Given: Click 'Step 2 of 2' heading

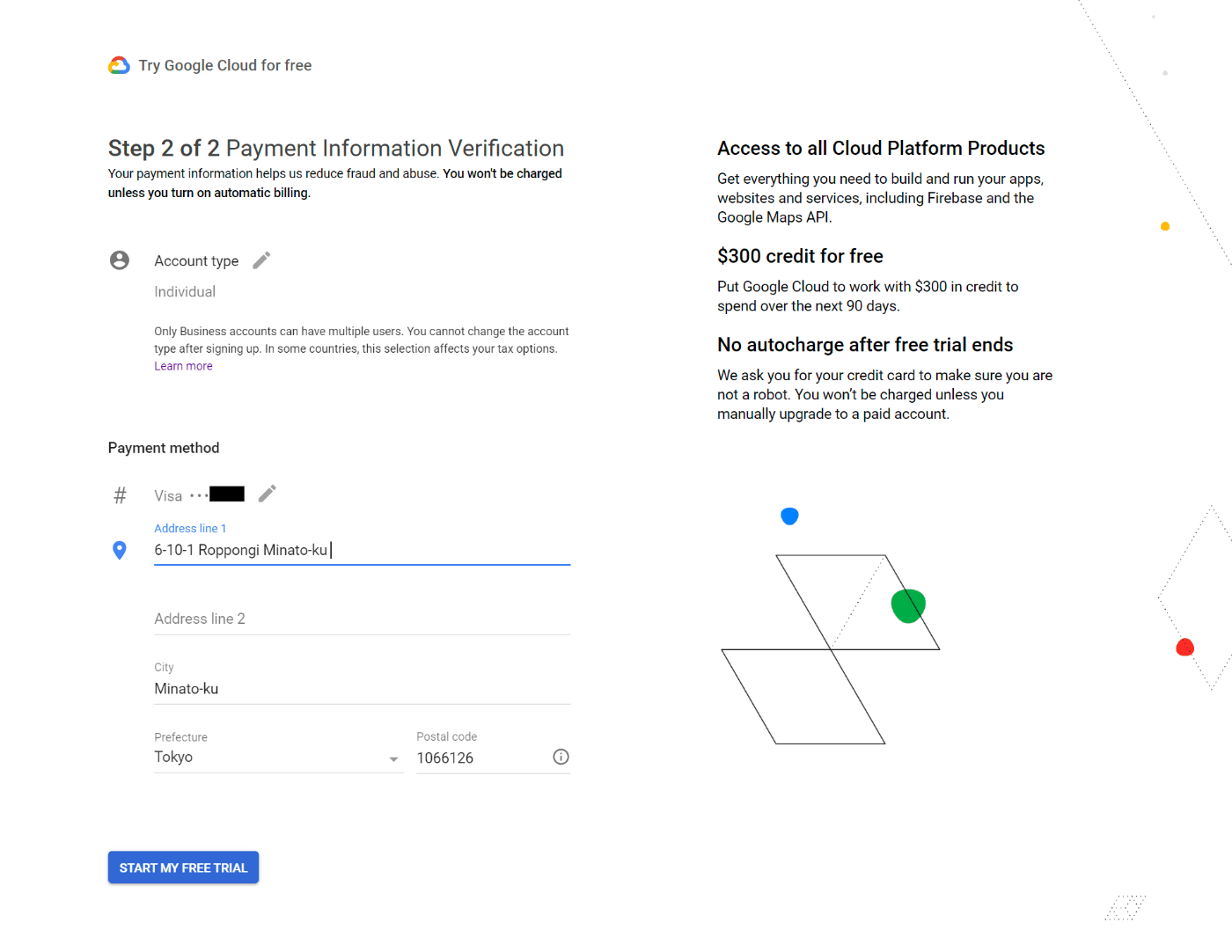Looking at the screenshot, I should [x=164, y=148].
